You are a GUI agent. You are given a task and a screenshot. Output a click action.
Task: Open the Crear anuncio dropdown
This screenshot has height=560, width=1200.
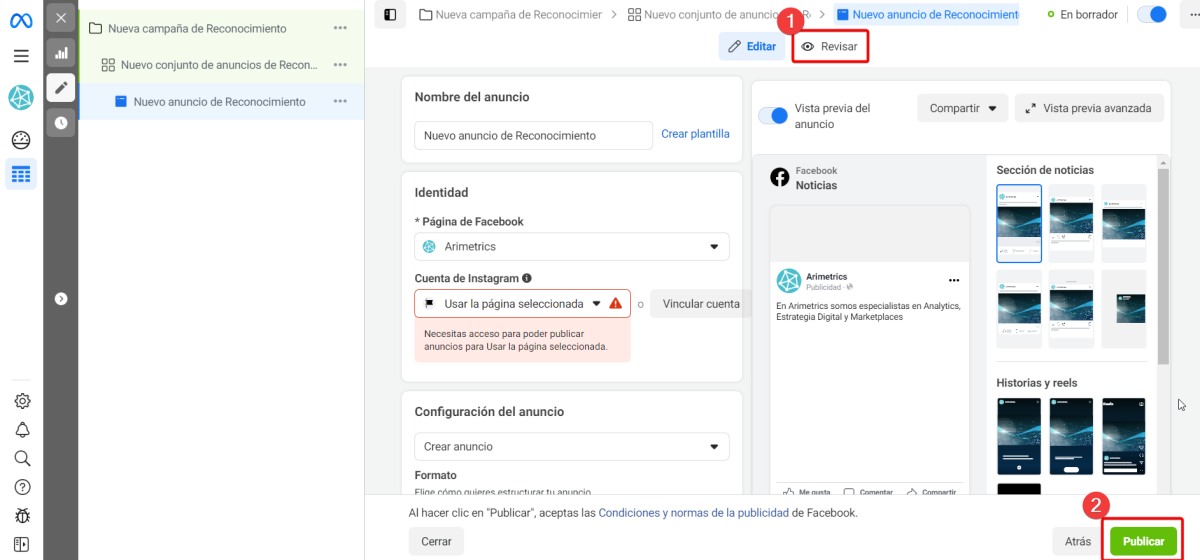[x=572, y=446]
